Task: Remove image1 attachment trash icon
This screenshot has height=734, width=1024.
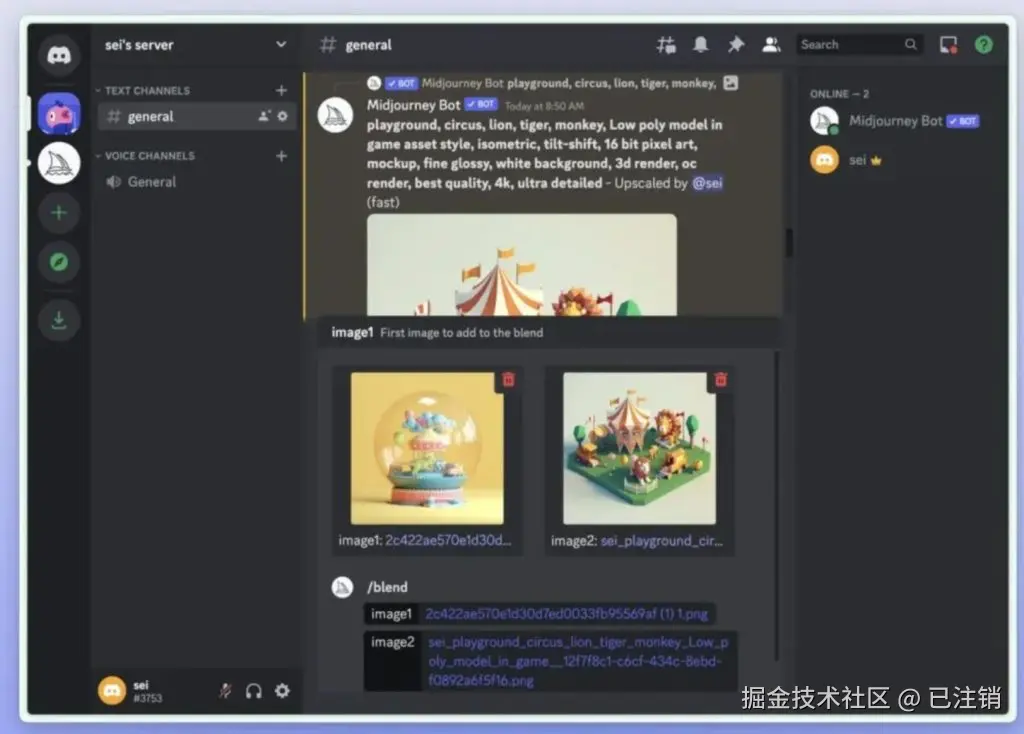Action: tap(508, 379)
